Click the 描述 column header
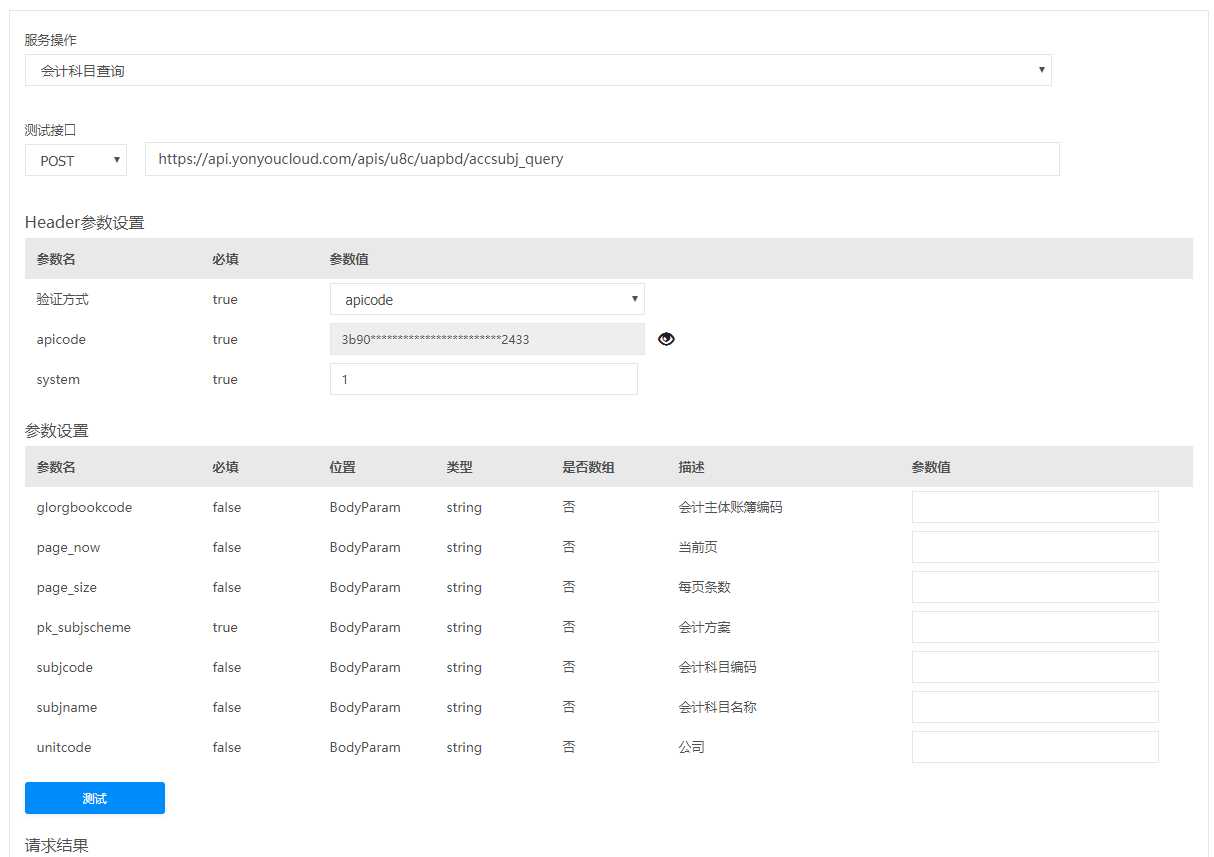The height and width of the screenshot is (857, 1214). tap(691, 467)
